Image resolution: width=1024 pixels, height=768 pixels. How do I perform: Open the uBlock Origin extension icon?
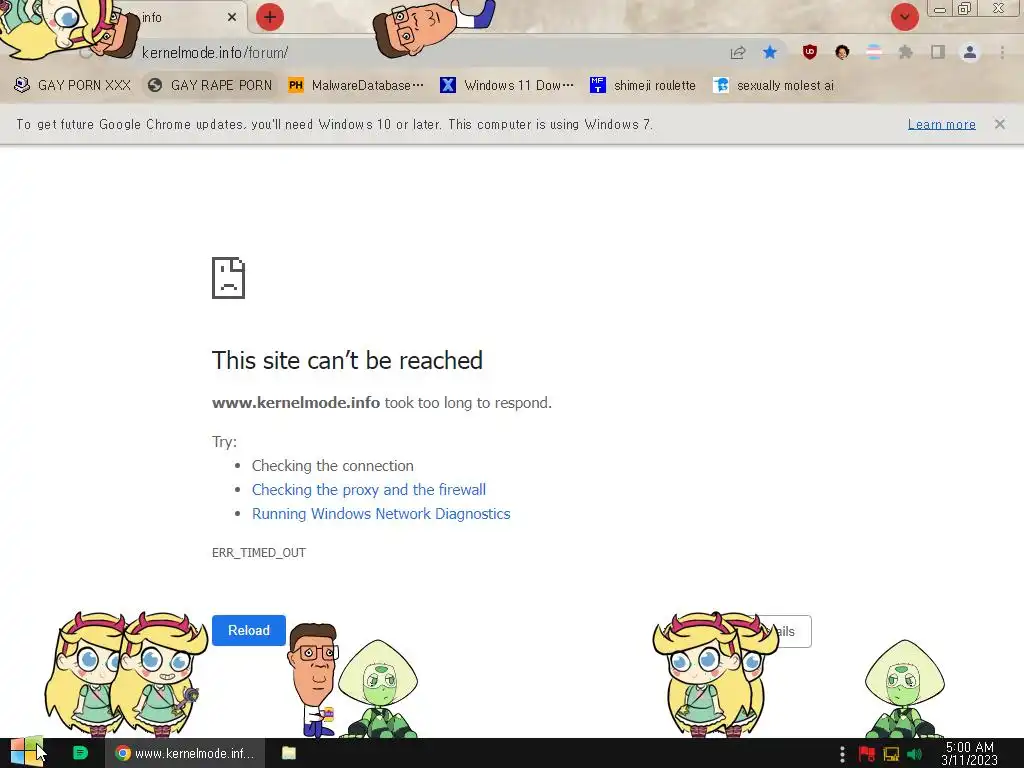pos(810,52)
